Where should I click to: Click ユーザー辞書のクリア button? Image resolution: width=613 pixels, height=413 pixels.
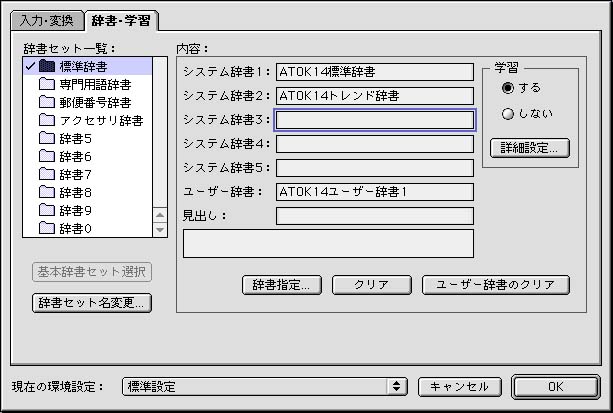496,285
